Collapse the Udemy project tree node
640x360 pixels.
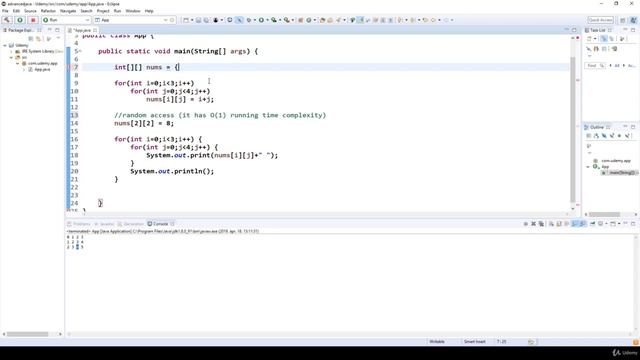[x=5, y=45]
